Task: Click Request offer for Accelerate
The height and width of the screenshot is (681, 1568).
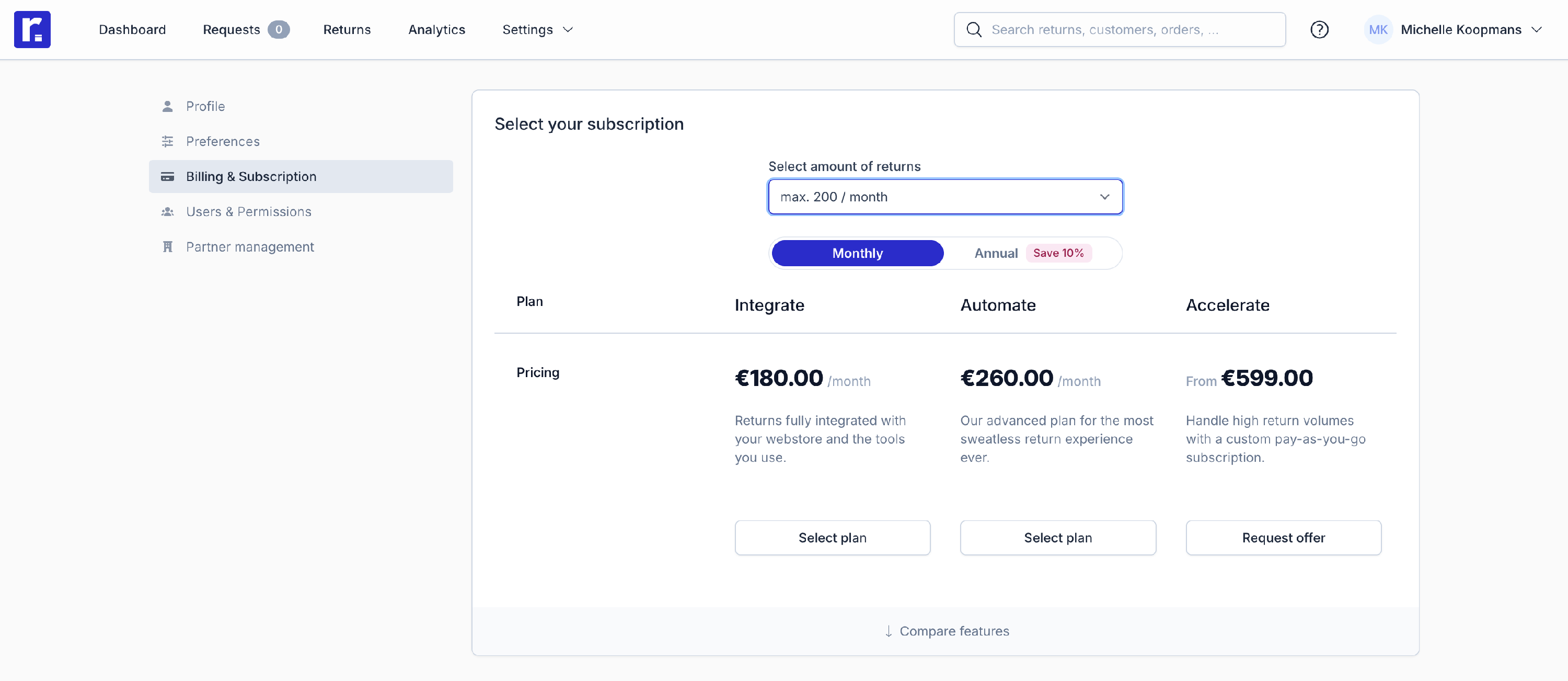Action: [1283, 537]
